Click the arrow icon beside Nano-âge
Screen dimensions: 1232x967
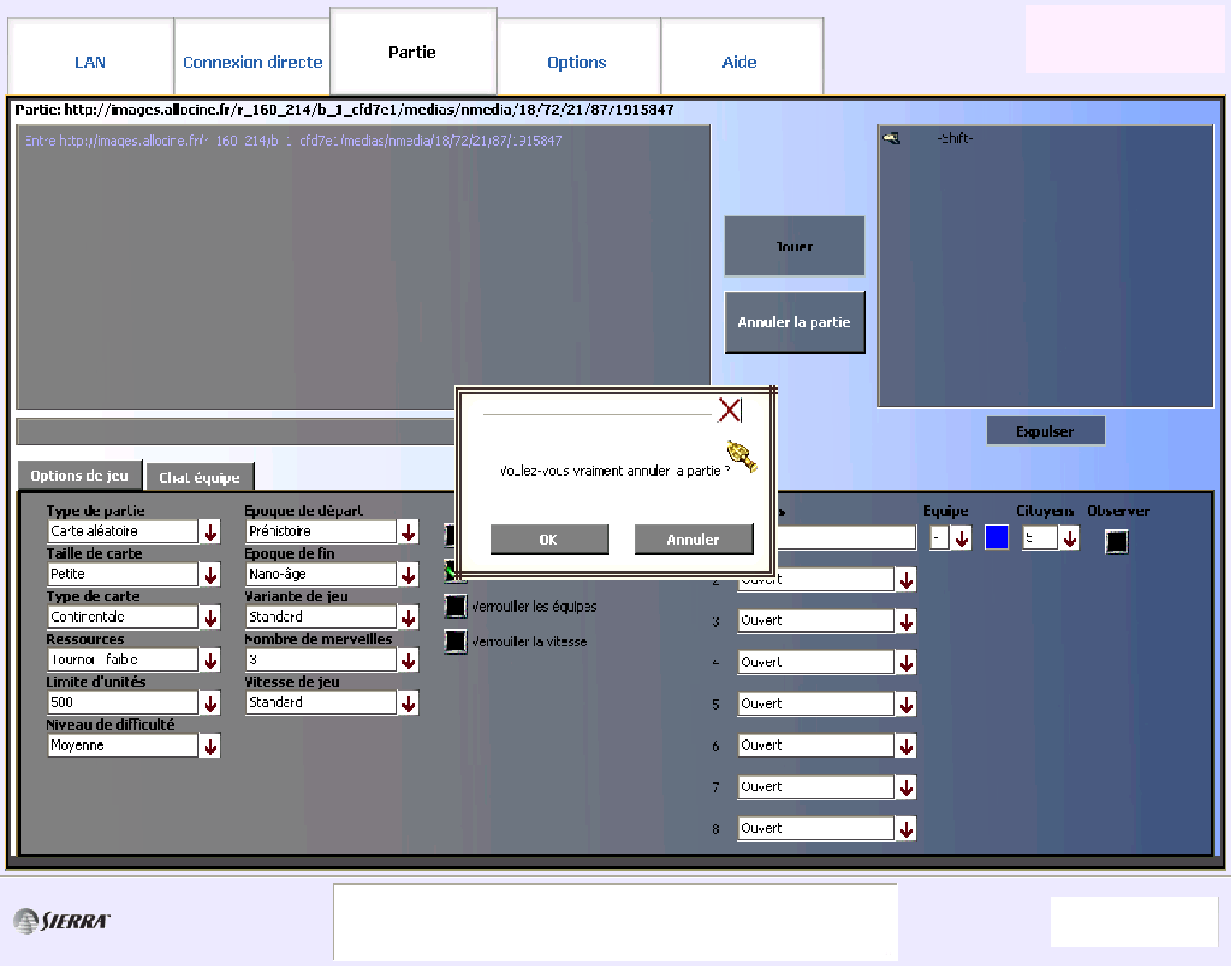pyautogui.click(x=408, y=575)
